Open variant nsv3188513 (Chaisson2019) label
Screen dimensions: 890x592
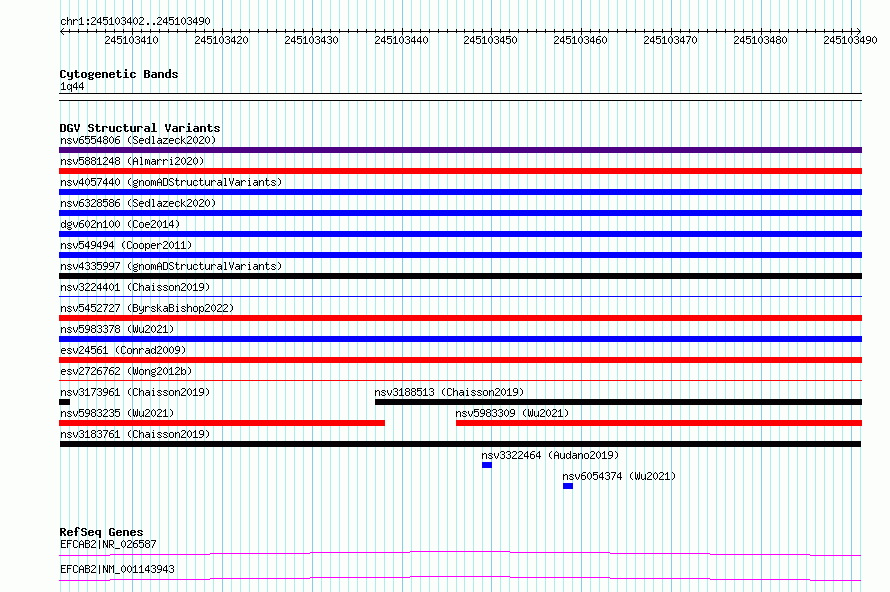tap(449, 392)
